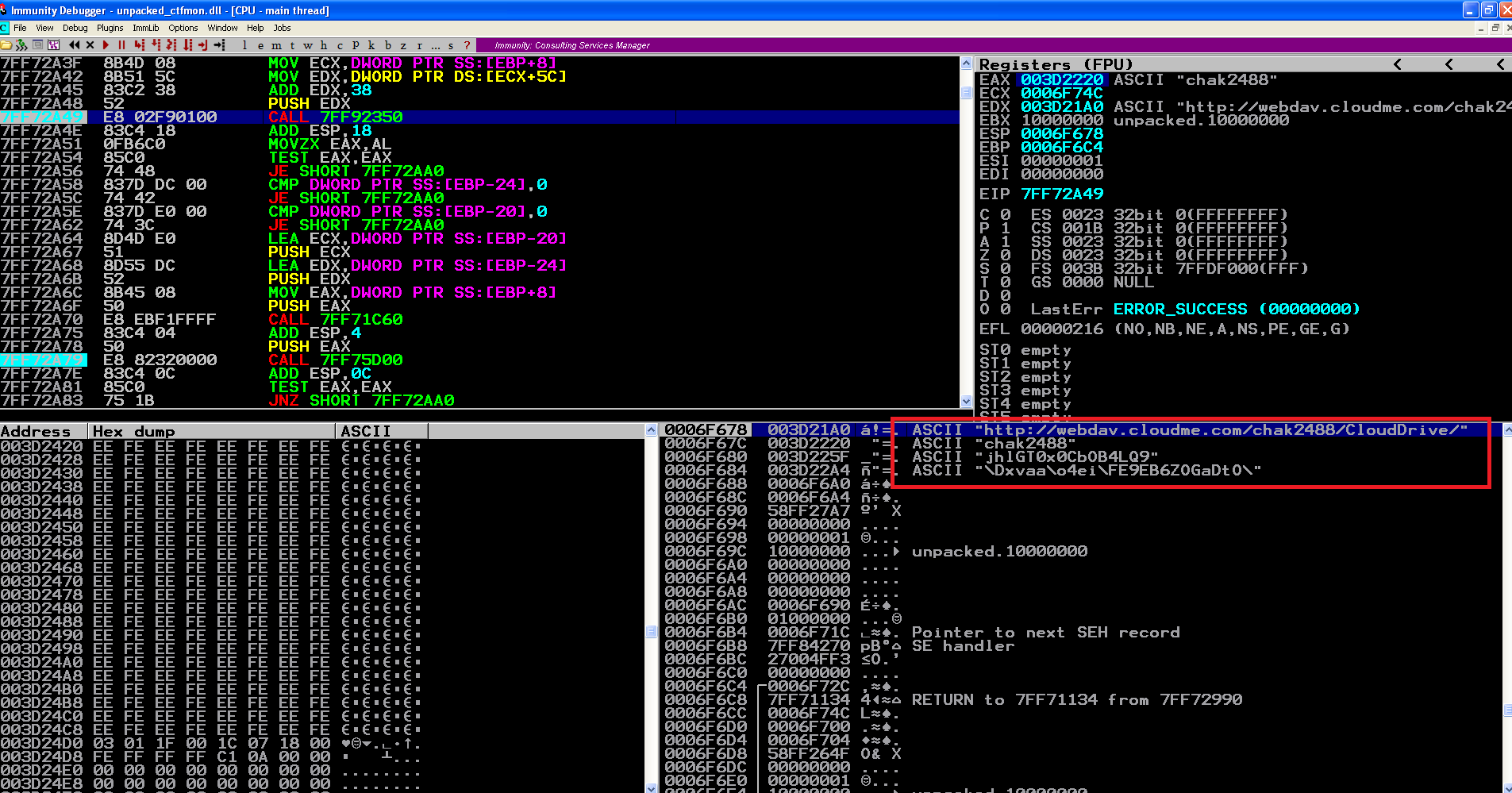Click the Step over toolbar icon
1512x793 pixels.
[156, 45]
